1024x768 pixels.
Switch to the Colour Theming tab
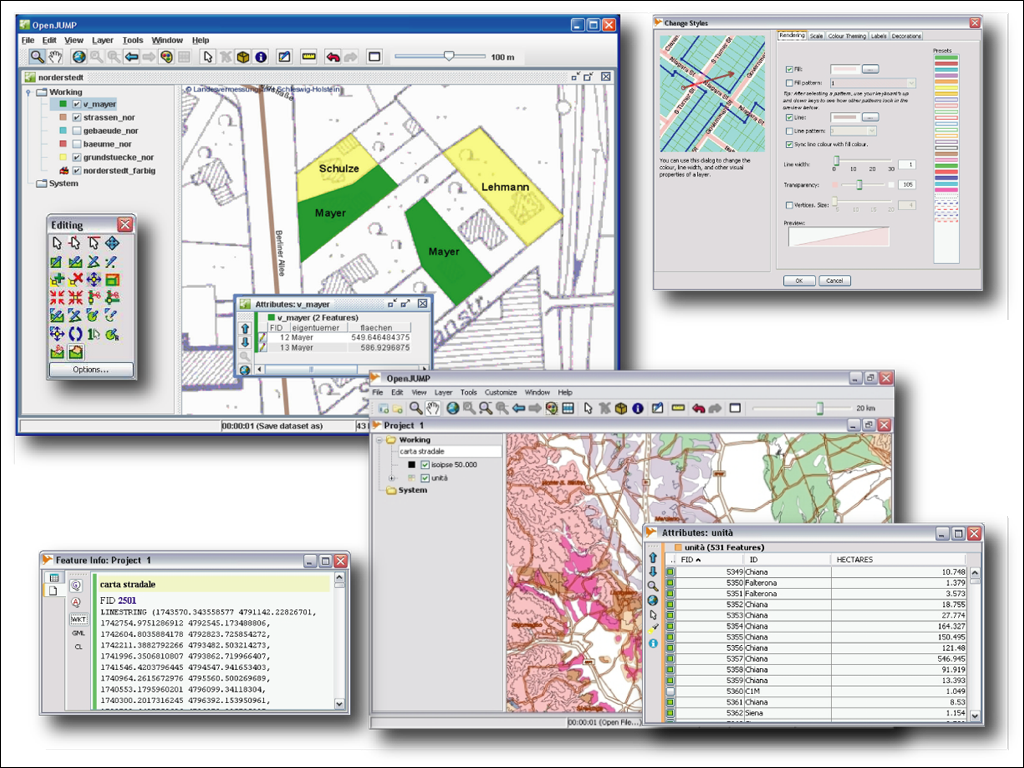click(847, 36)
